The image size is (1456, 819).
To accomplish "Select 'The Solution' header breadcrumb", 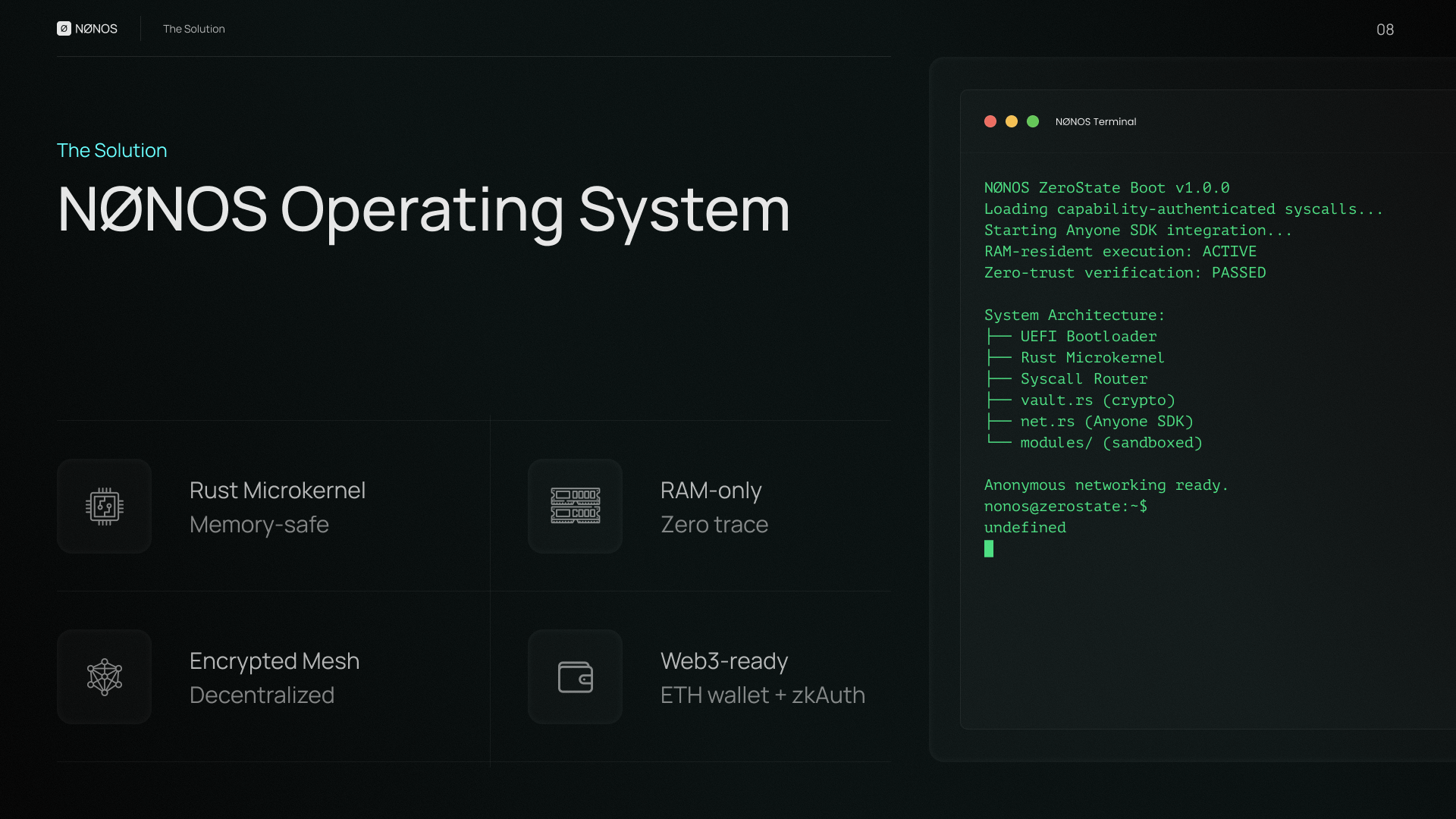I will 193,29.
